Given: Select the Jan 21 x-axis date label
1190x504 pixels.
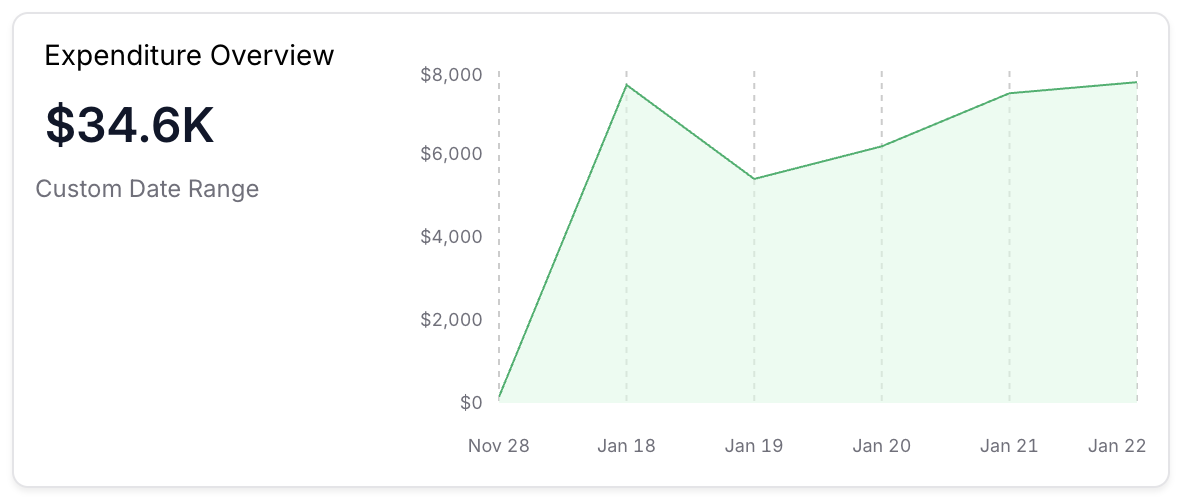Looking at the screenshot, I should coord(1010,446).
